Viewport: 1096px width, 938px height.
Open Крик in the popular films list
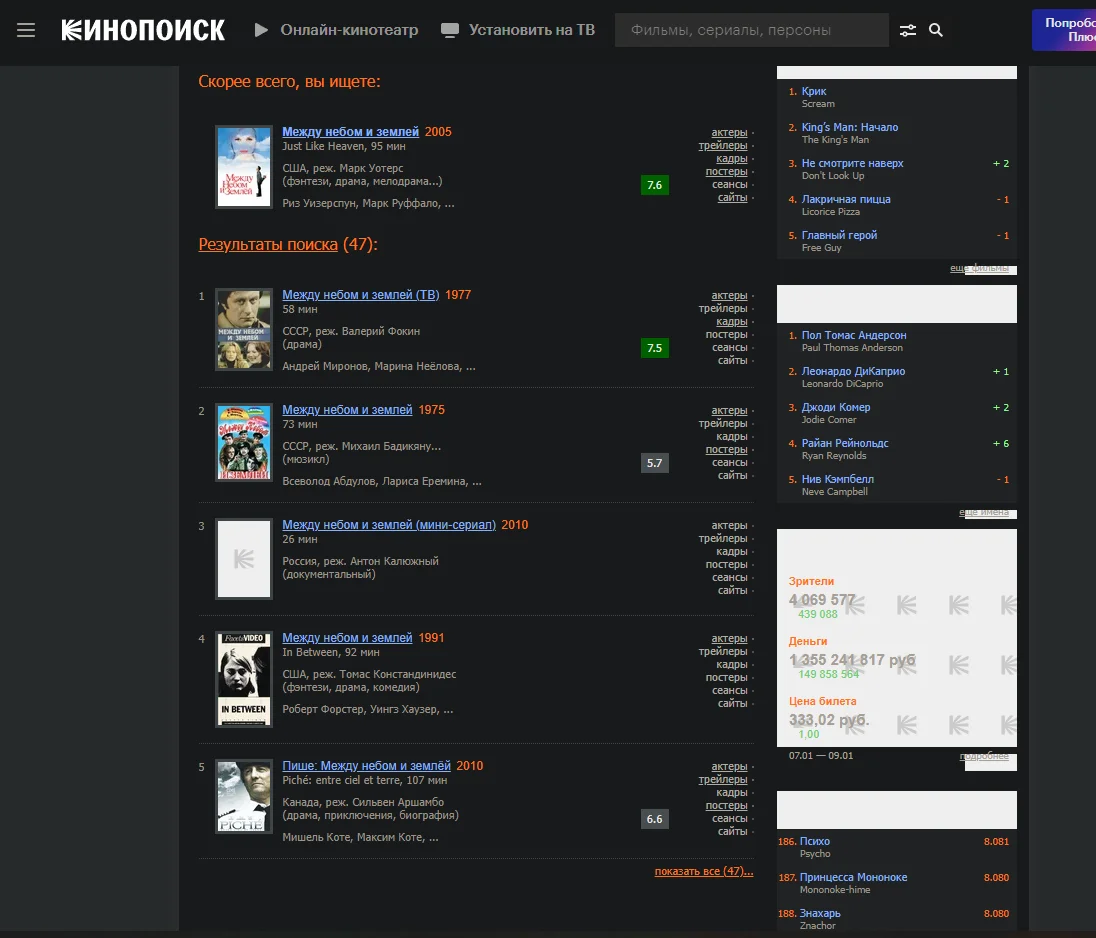coord(814,91)
